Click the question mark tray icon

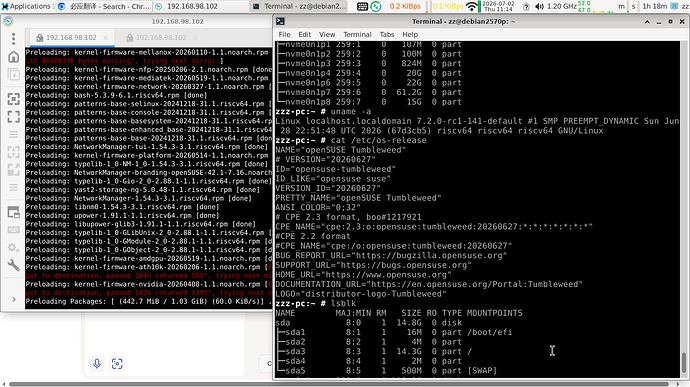pyautogui.click(x=526, y=6)
